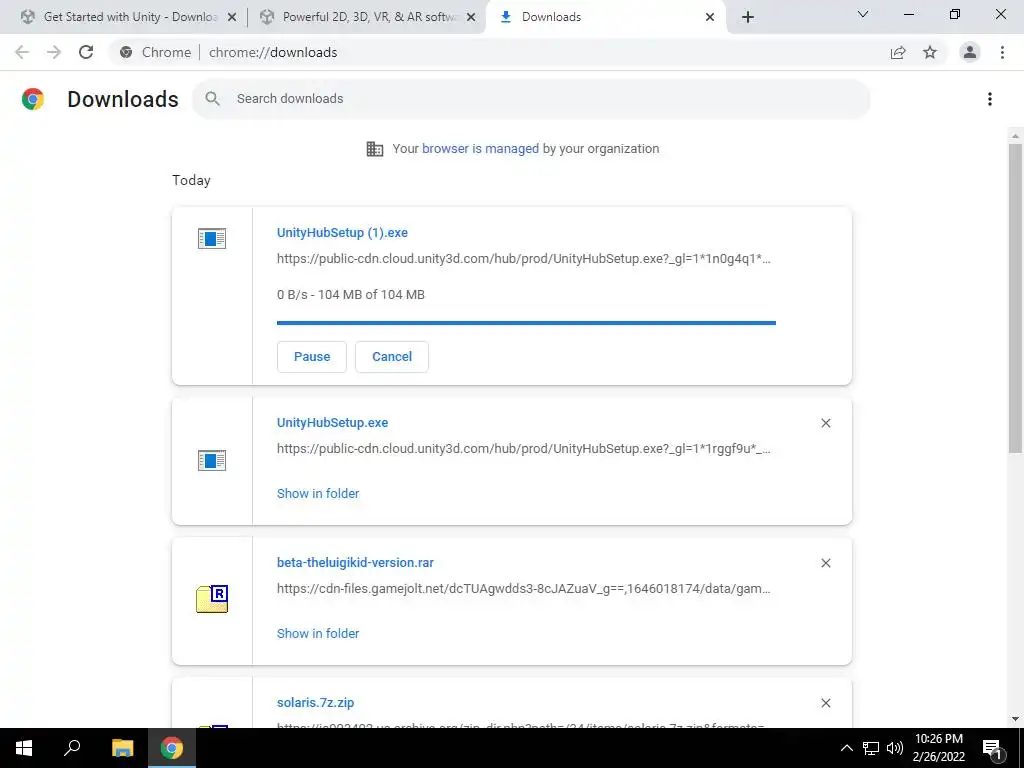Open the Chrome three-dot menu in toolbar
Viewport: 1024px width, 768px height.
[x=1002, y=52]
